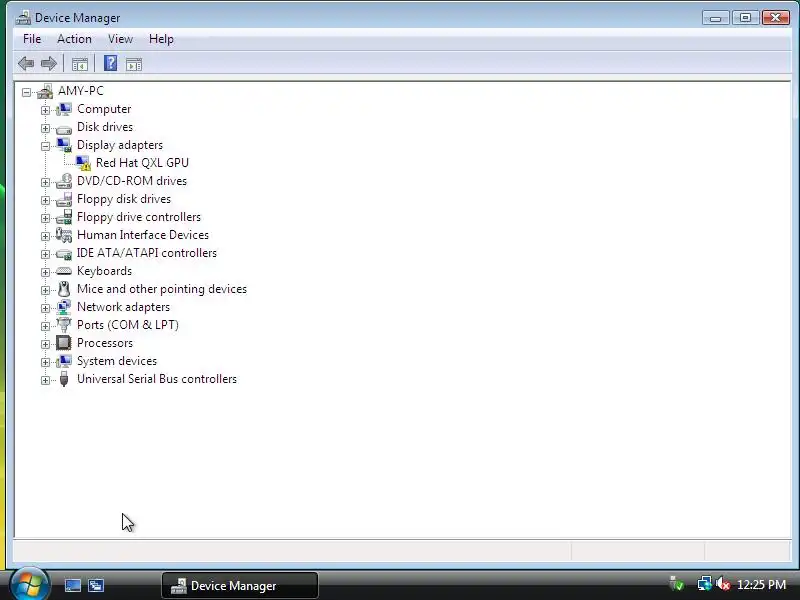Restore down the Device Manager window
The image size is (800, 600).
[x=745, y=18]
